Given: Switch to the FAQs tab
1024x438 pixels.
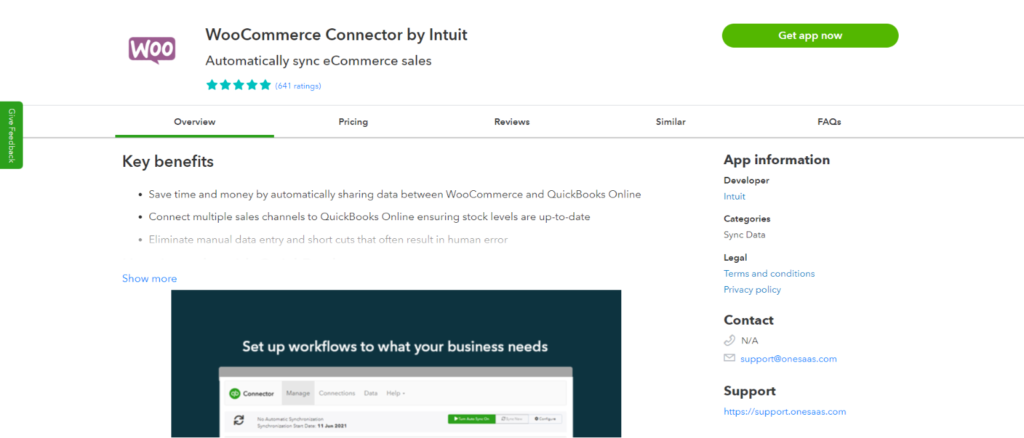Looking at the screenshot, I should click(829, 122).
